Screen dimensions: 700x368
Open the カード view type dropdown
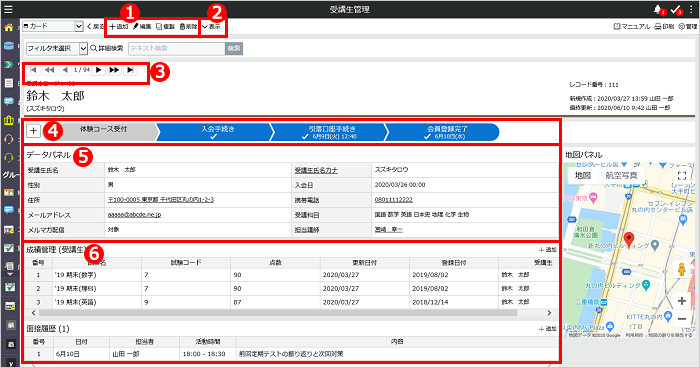point(53,26)
